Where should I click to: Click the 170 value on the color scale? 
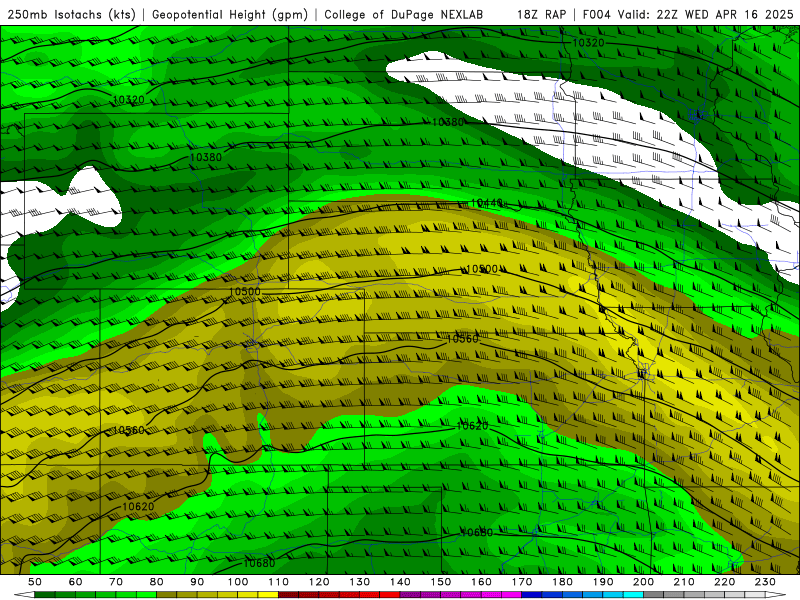coord(522,582)
